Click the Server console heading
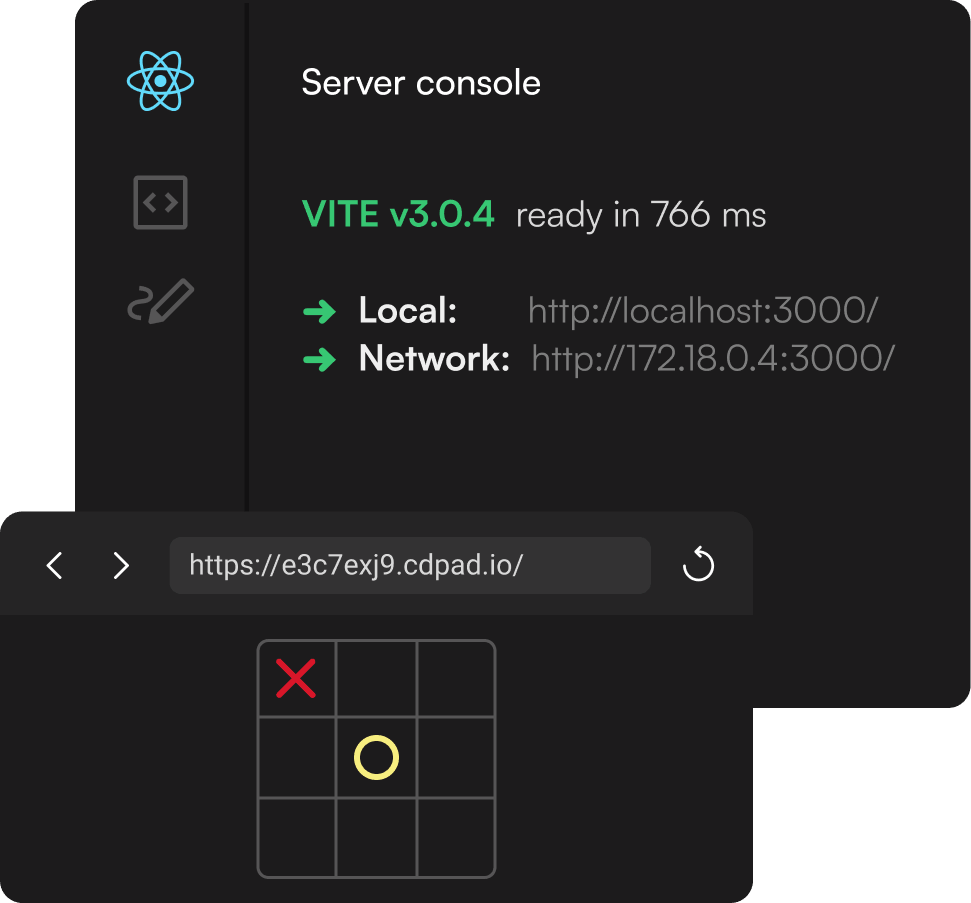 pos(421,82)
